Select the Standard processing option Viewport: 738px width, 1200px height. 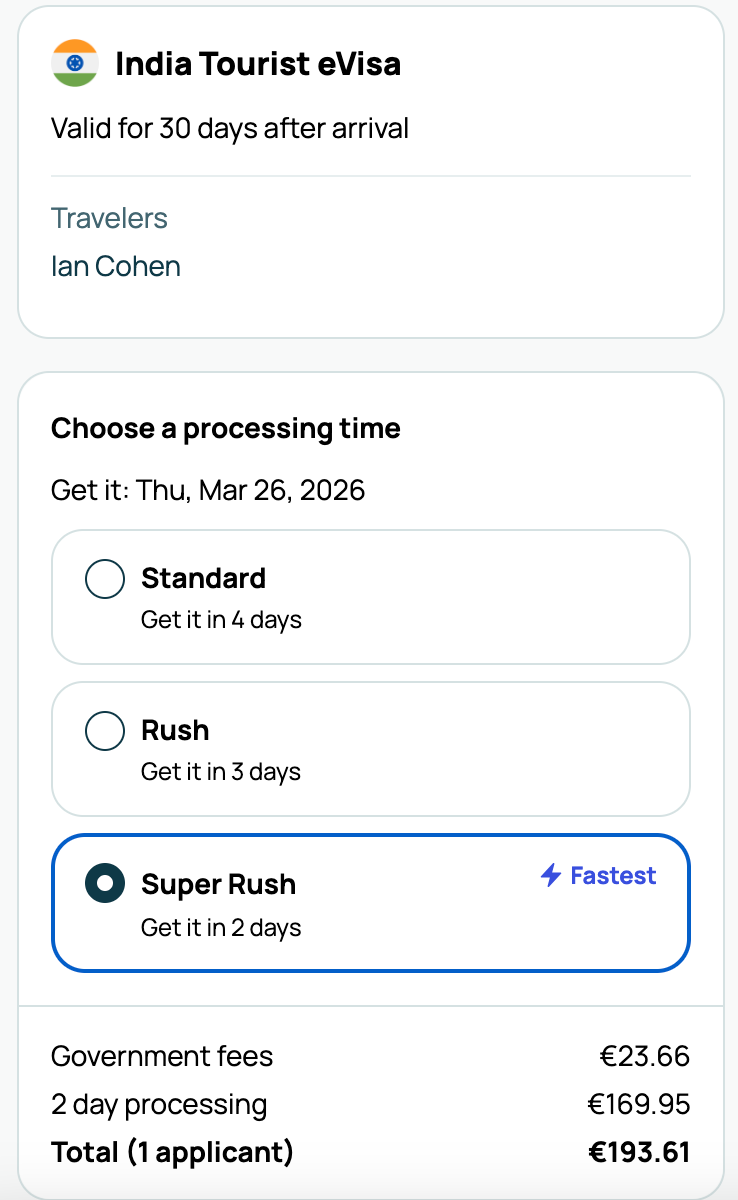point(370,596)
